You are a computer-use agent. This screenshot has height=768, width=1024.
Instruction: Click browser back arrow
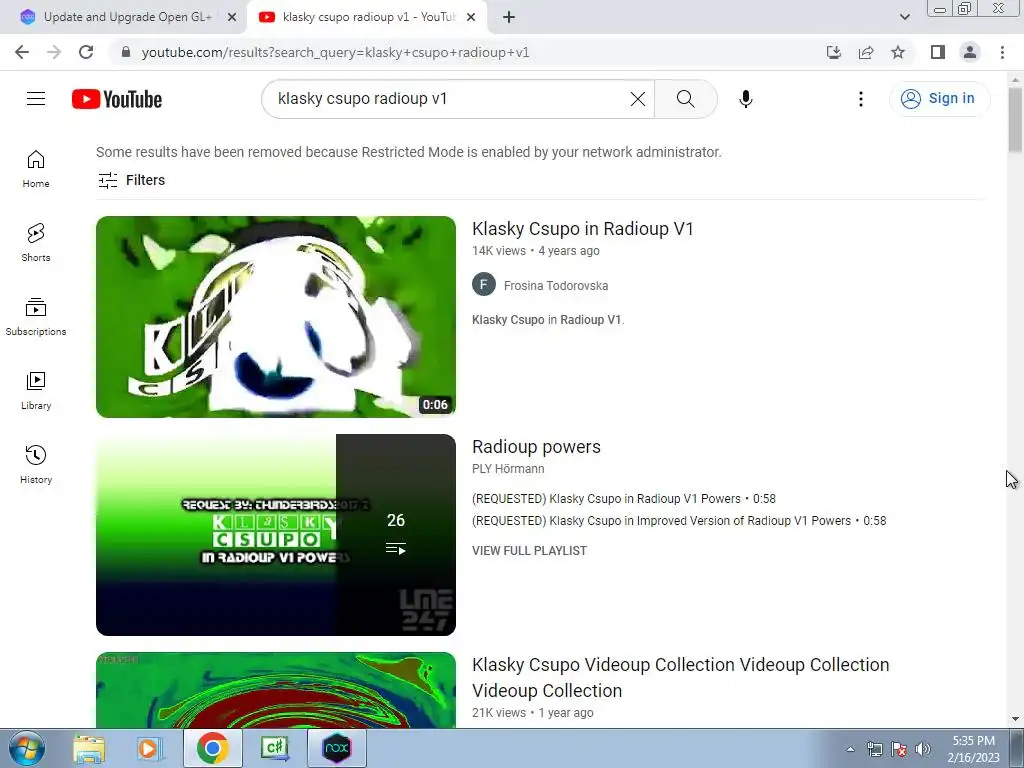tap(22, 52)
